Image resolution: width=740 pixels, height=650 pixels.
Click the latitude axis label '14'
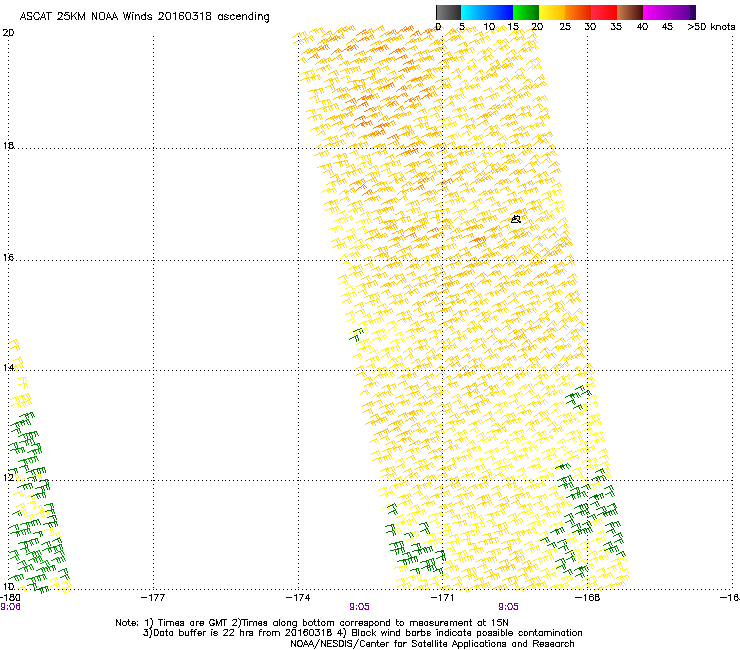click(8, 367)
